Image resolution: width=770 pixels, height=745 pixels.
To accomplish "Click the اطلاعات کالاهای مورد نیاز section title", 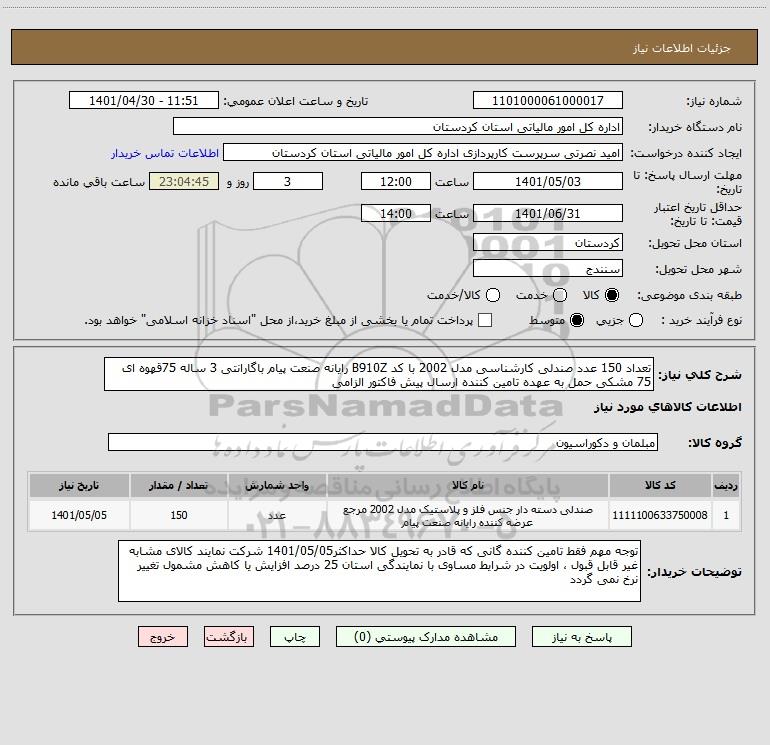I will [x=667, y=407].
